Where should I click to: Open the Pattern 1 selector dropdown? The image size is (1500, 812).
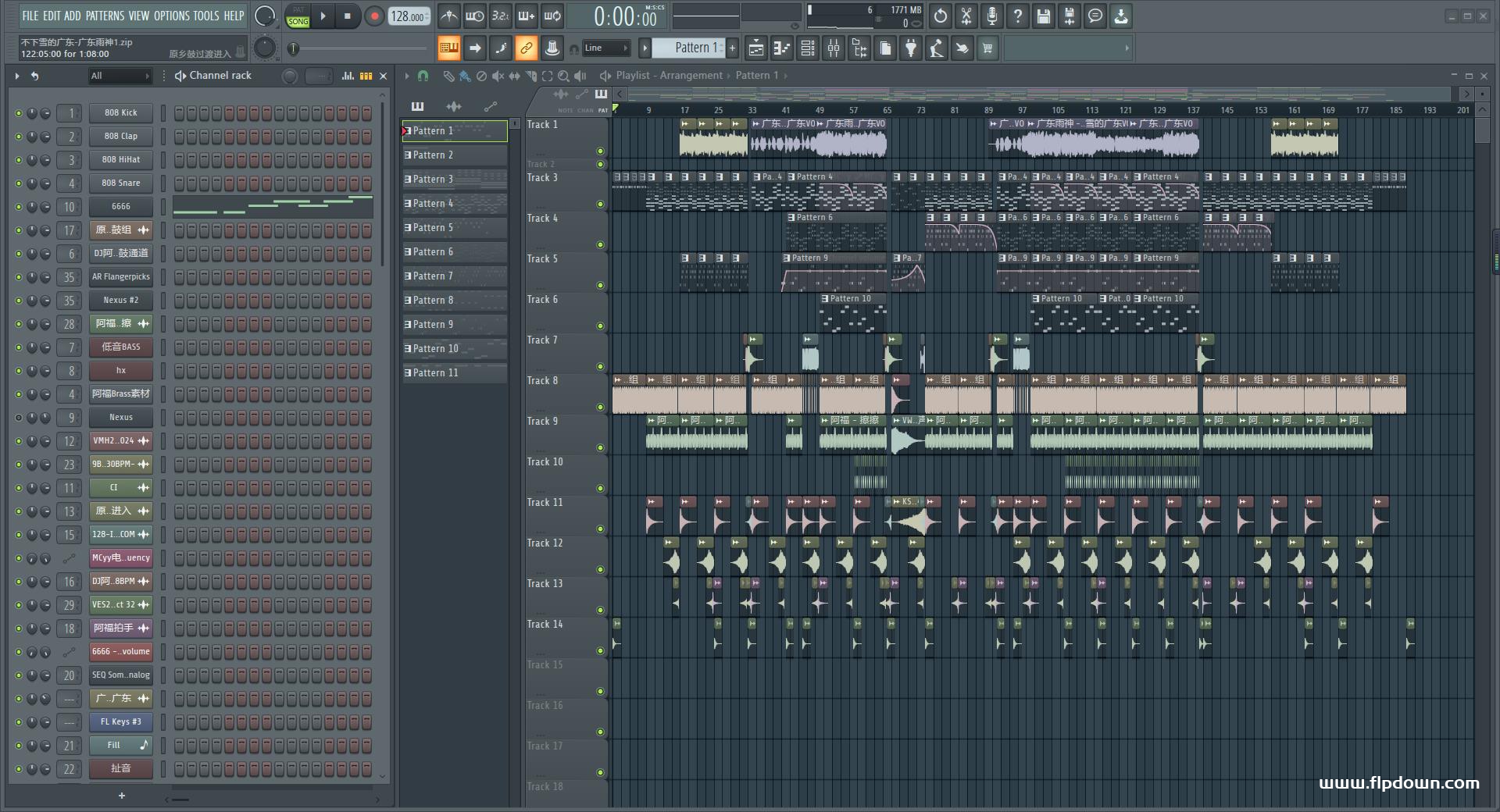[x=689, y=48]
